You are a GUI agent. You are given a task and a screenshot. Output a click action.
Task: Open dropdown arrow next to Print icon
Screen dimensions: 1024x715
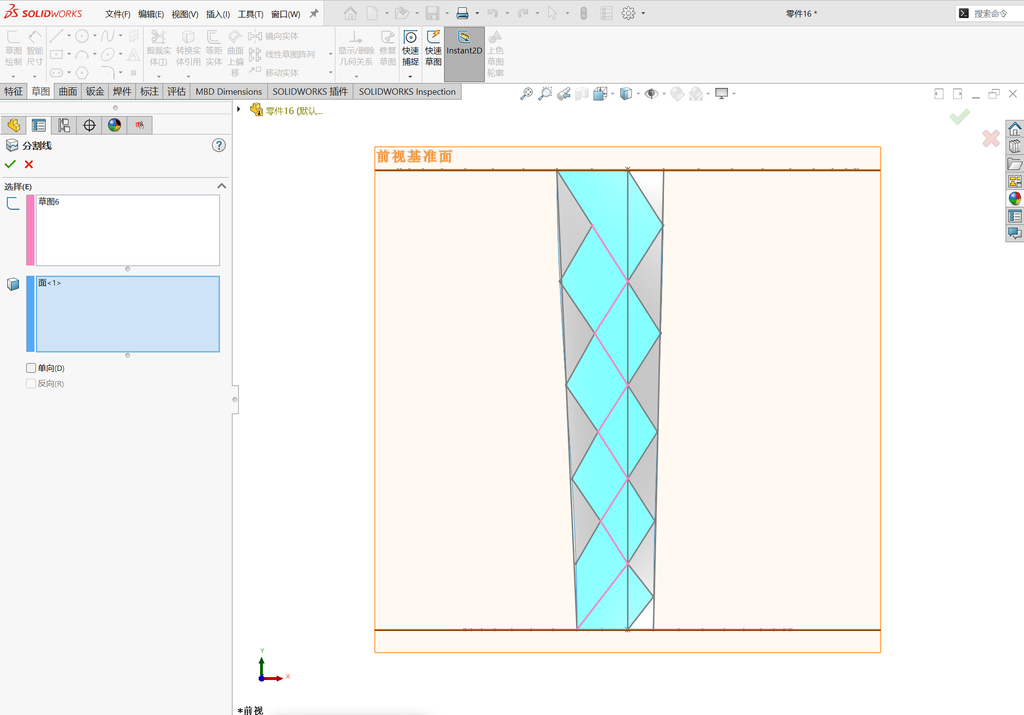[x=477, y=13]
